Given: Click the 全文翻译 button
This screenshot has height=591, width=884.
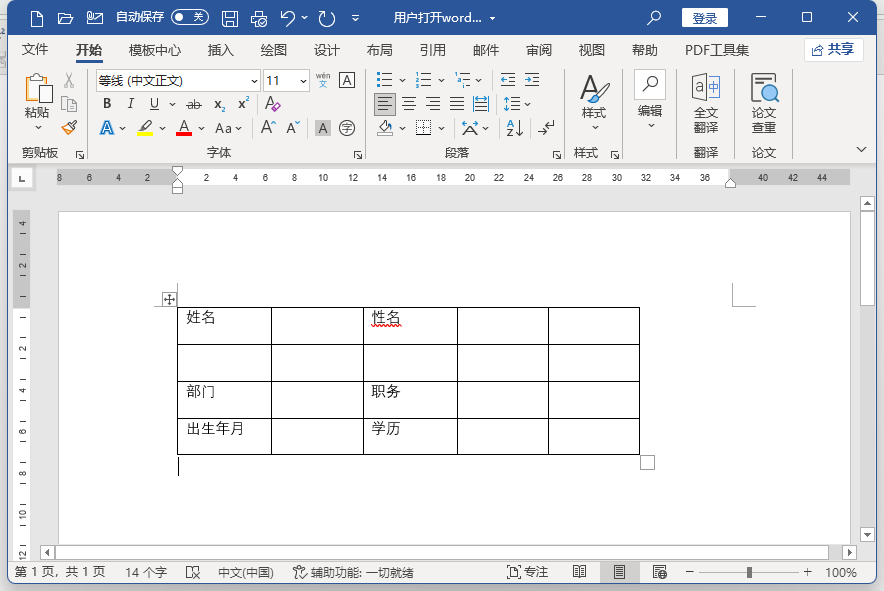Looking at the screenshot, I should click(x=706, y=103).
